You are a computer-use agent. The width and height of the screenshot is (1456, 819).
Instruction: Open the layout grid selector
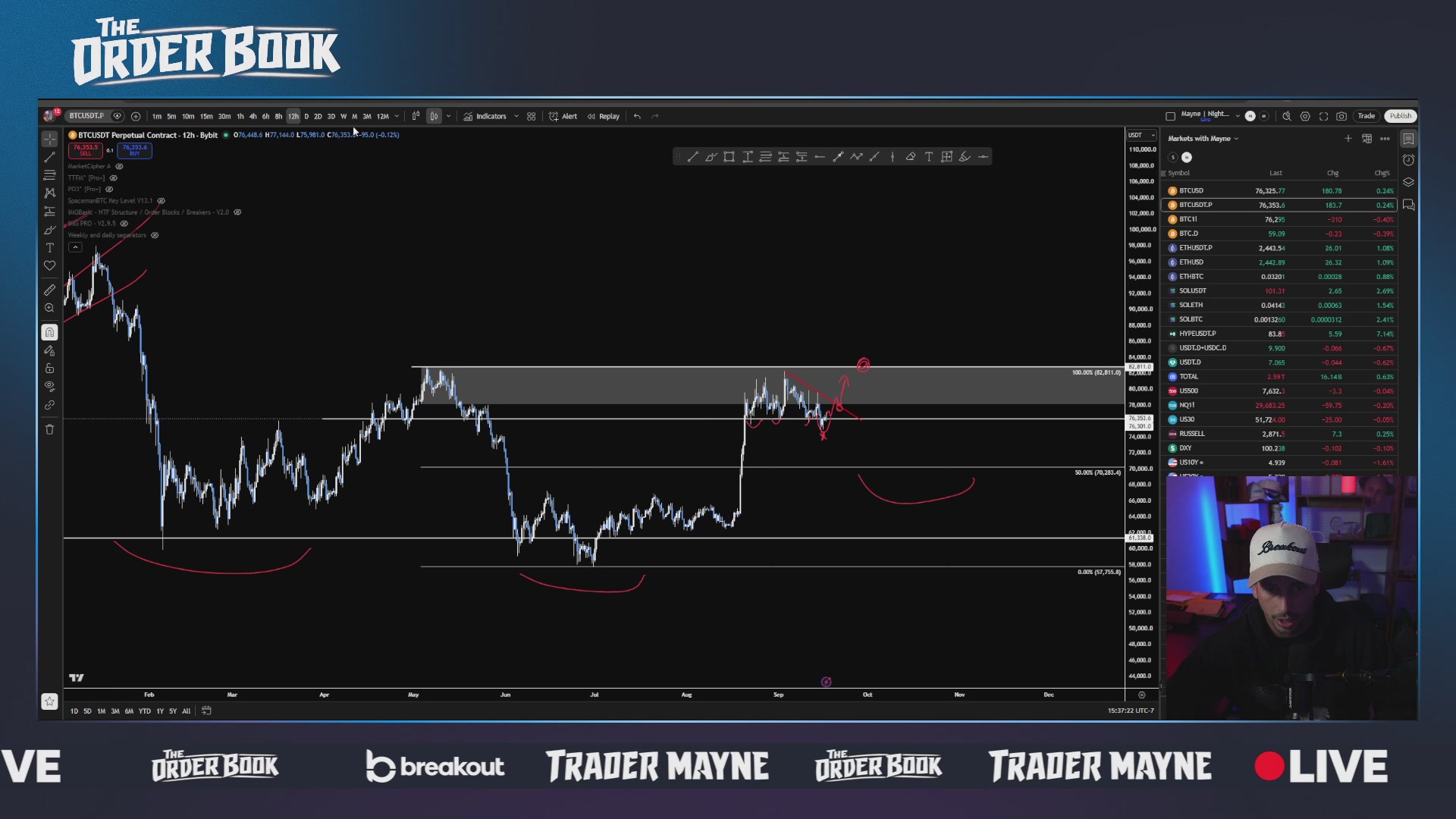tap(531, 116)
